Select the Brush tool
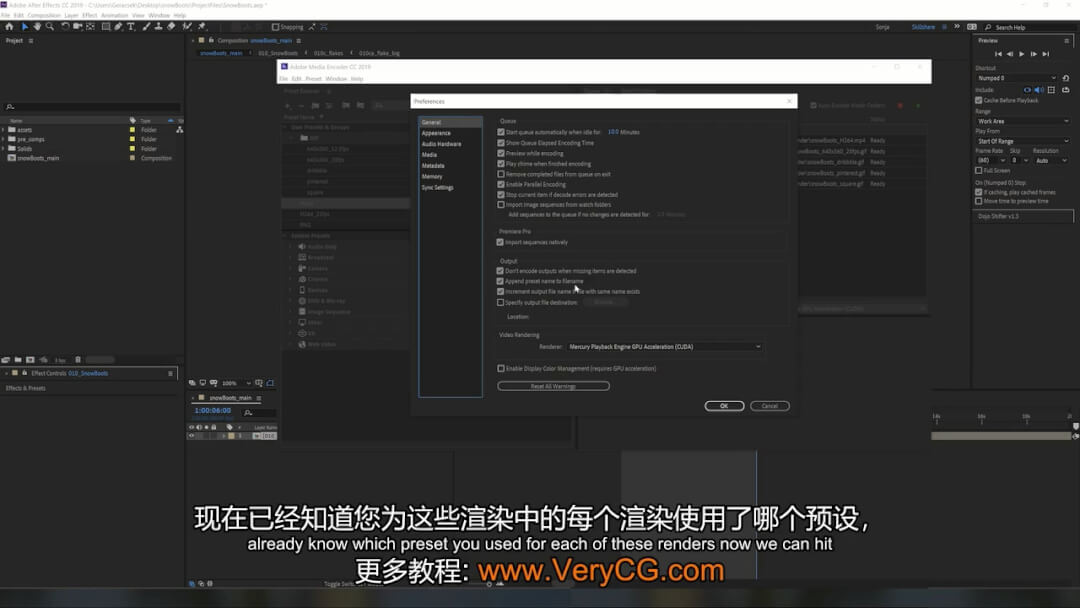Screen dimensions: 1080x608 (146, 27)
